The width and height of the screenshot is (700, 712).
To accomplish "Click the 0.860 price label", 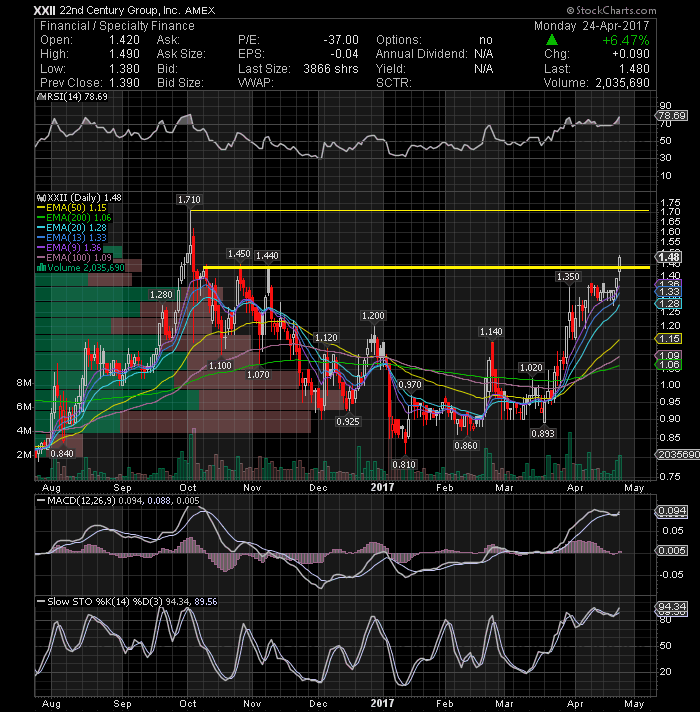I will [466, 445].
